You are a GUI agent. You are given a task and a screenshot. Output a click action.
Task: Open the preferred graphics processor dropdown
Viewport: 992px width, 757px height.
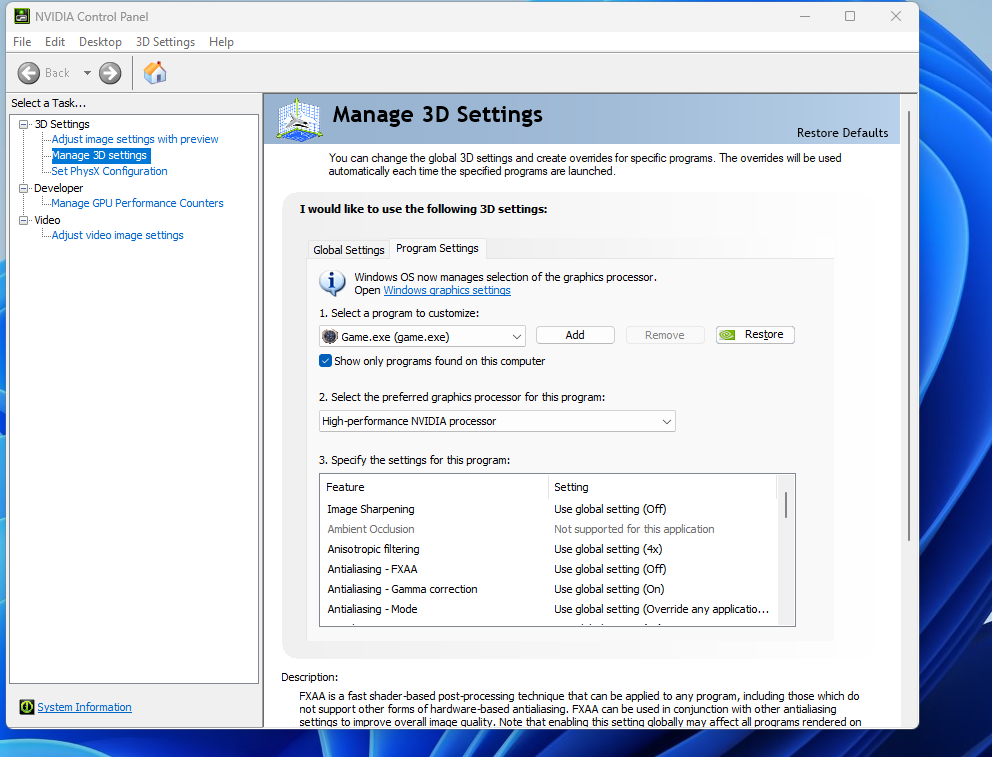coord(497,421)
